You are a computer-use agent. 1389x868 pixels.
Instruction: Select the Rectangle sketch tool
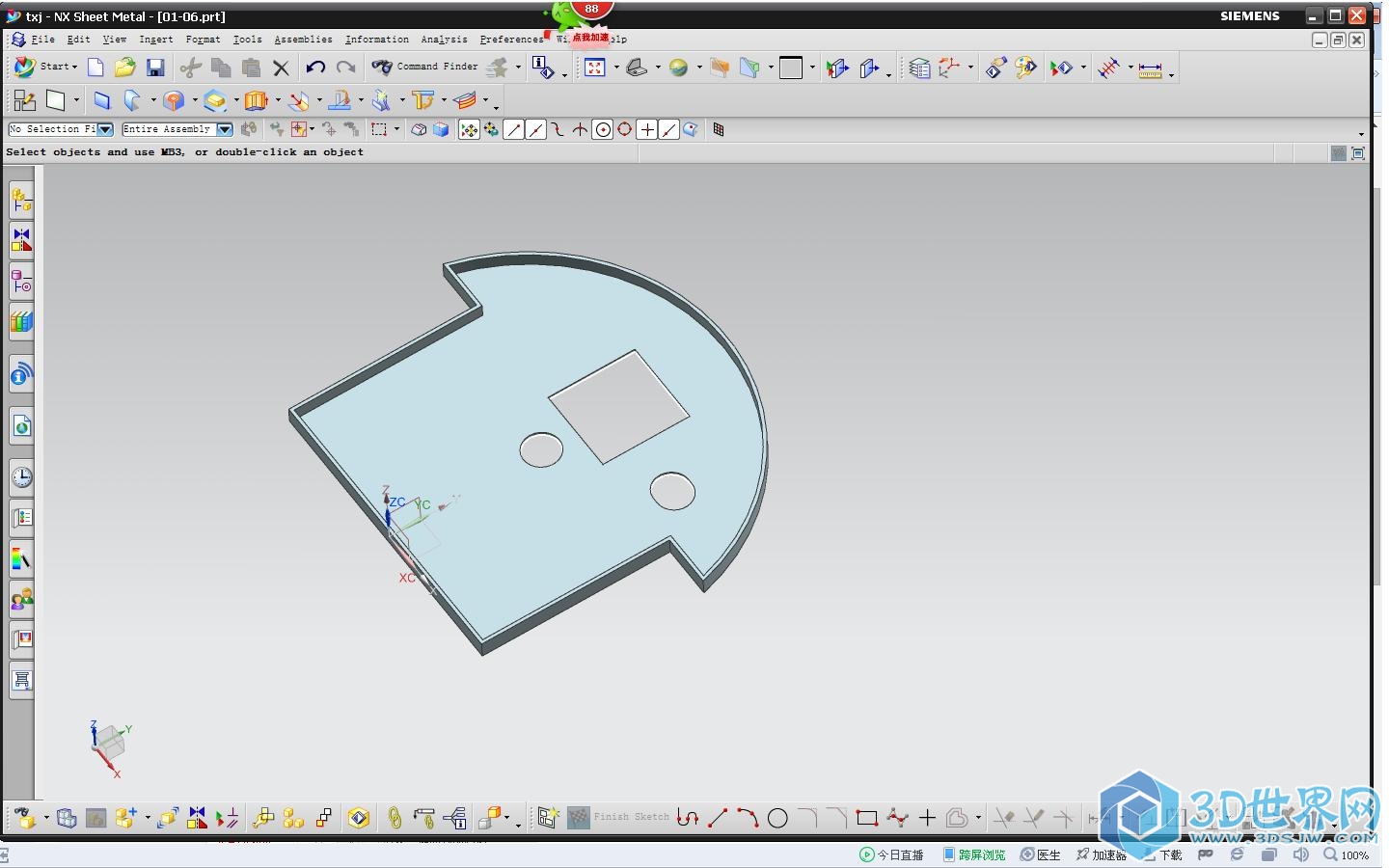(866, 818)
